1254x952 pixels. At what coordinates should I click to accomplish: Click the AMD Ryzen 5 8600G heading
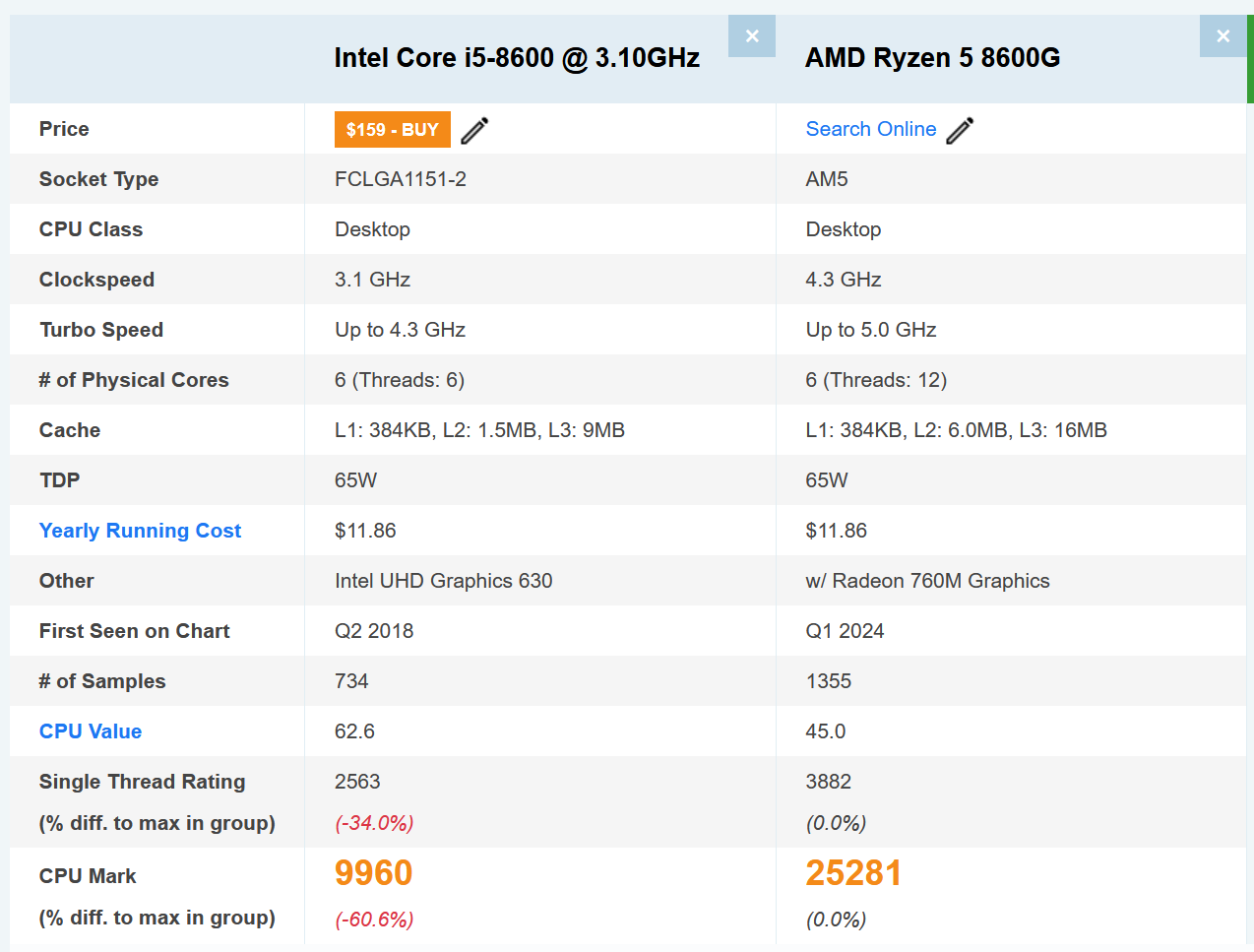point(932,58)
